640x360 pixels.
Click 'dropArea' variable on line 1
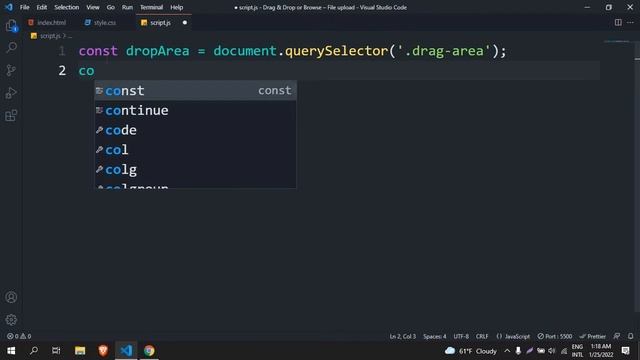coord(158,51)
